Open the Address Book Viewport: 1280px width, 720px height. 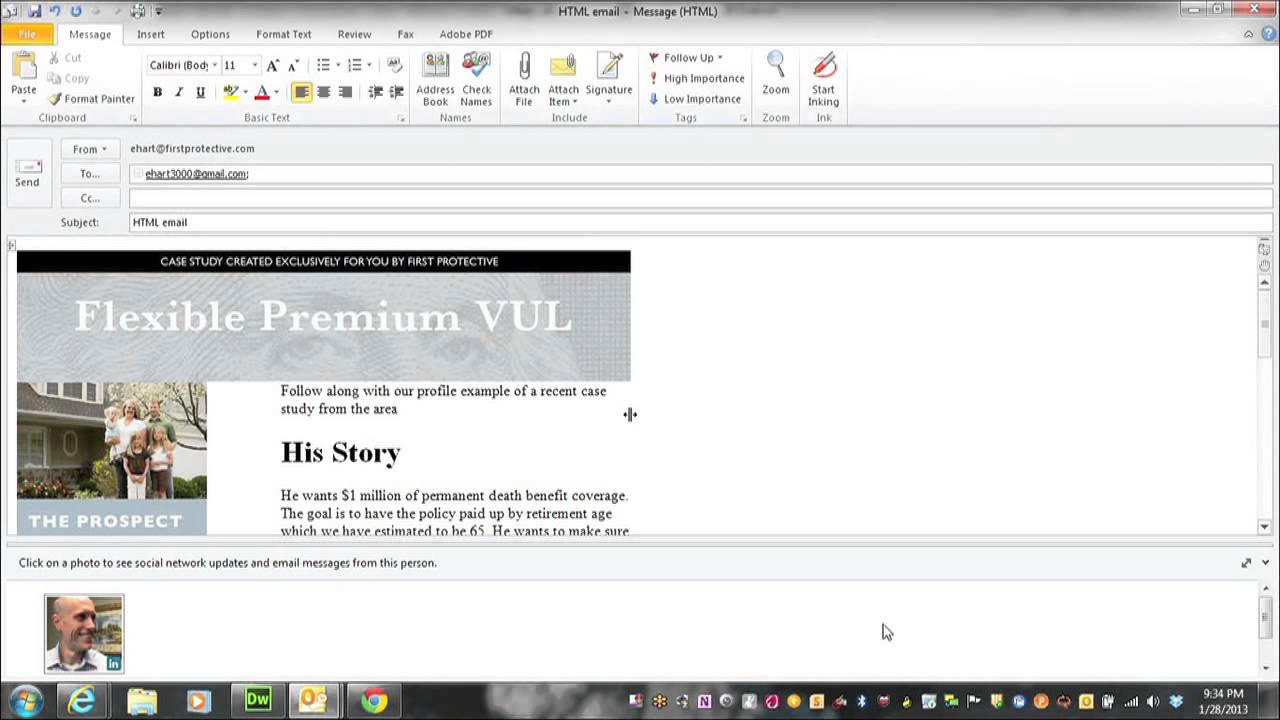click(435, 80)
